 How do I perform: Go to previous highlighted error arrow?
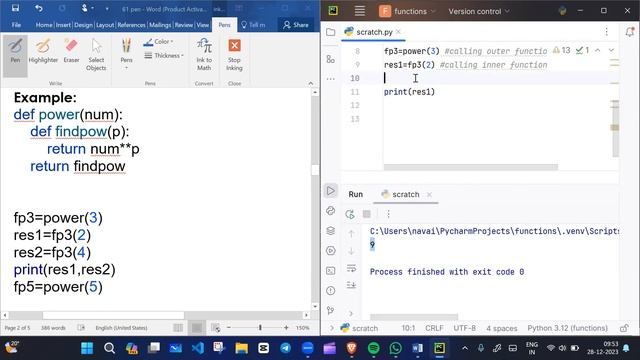tap(598, 50)
